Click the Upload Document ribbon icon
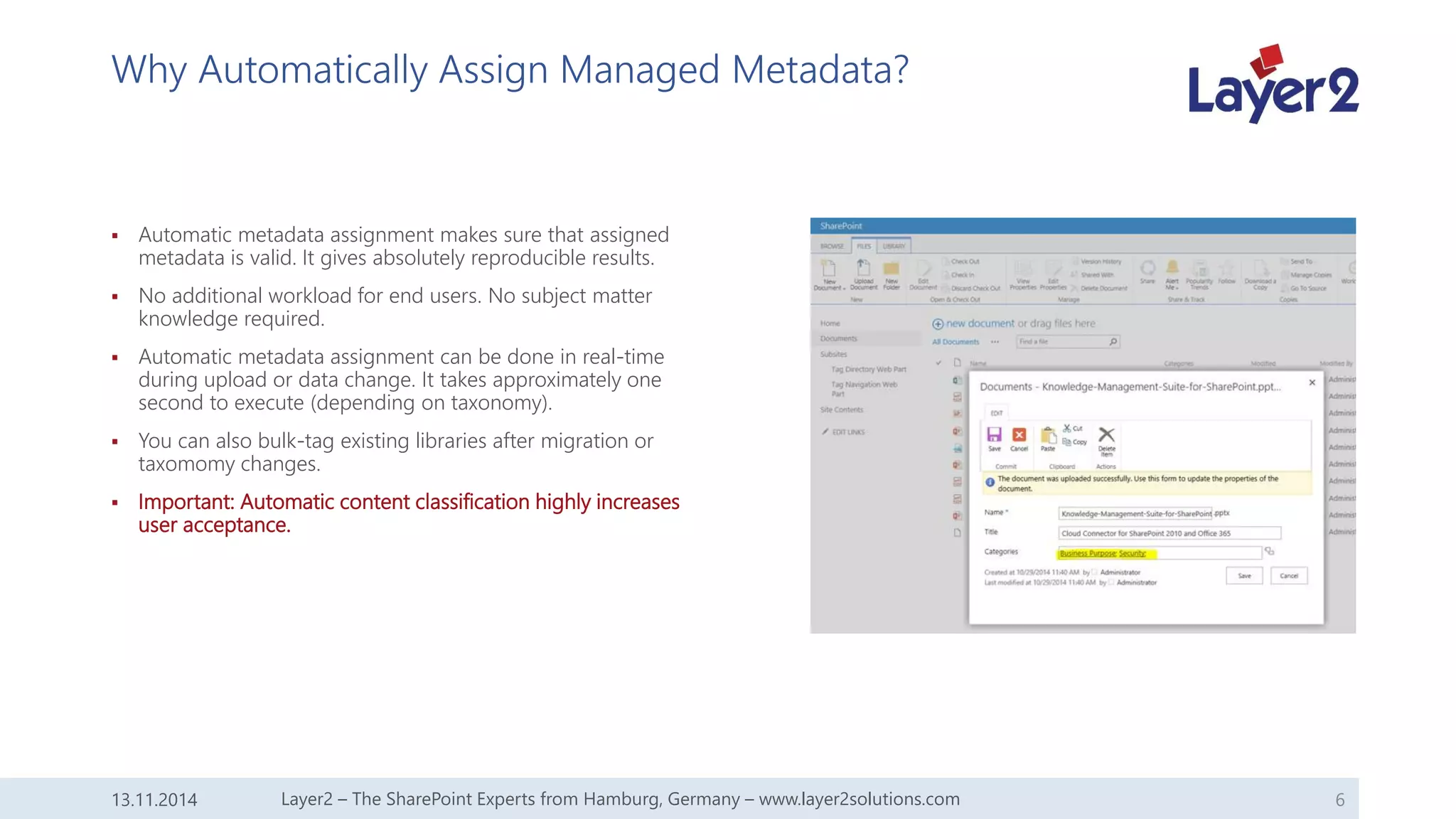1456x819 pixels. [x=863, y=269]
